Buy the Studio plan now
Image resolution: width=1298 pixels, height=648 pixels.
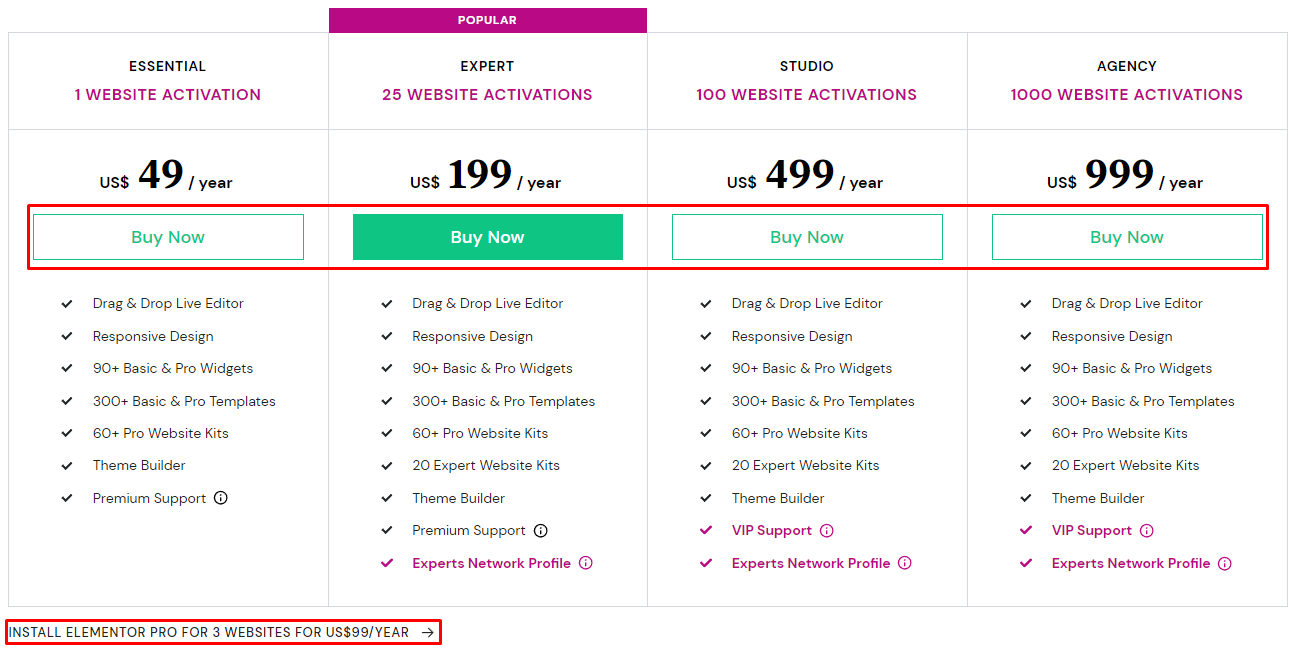pyautogui.click(x=807, y=237)
